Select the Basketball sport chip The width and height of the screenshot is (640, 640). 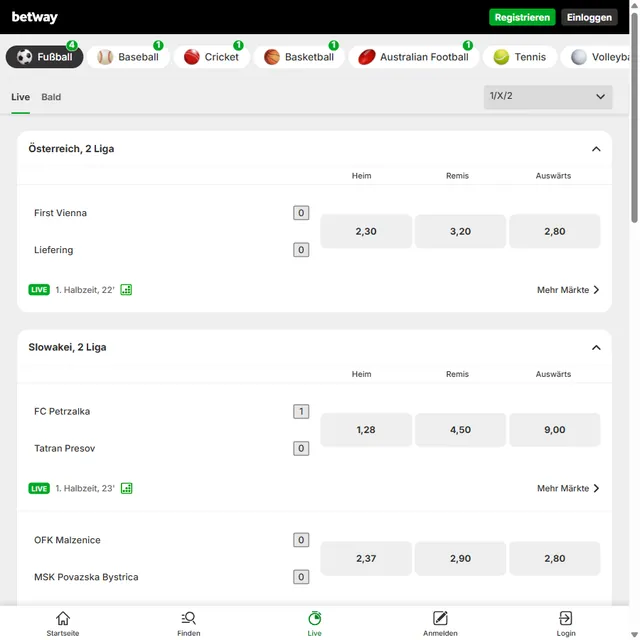[x=299, y=57]
